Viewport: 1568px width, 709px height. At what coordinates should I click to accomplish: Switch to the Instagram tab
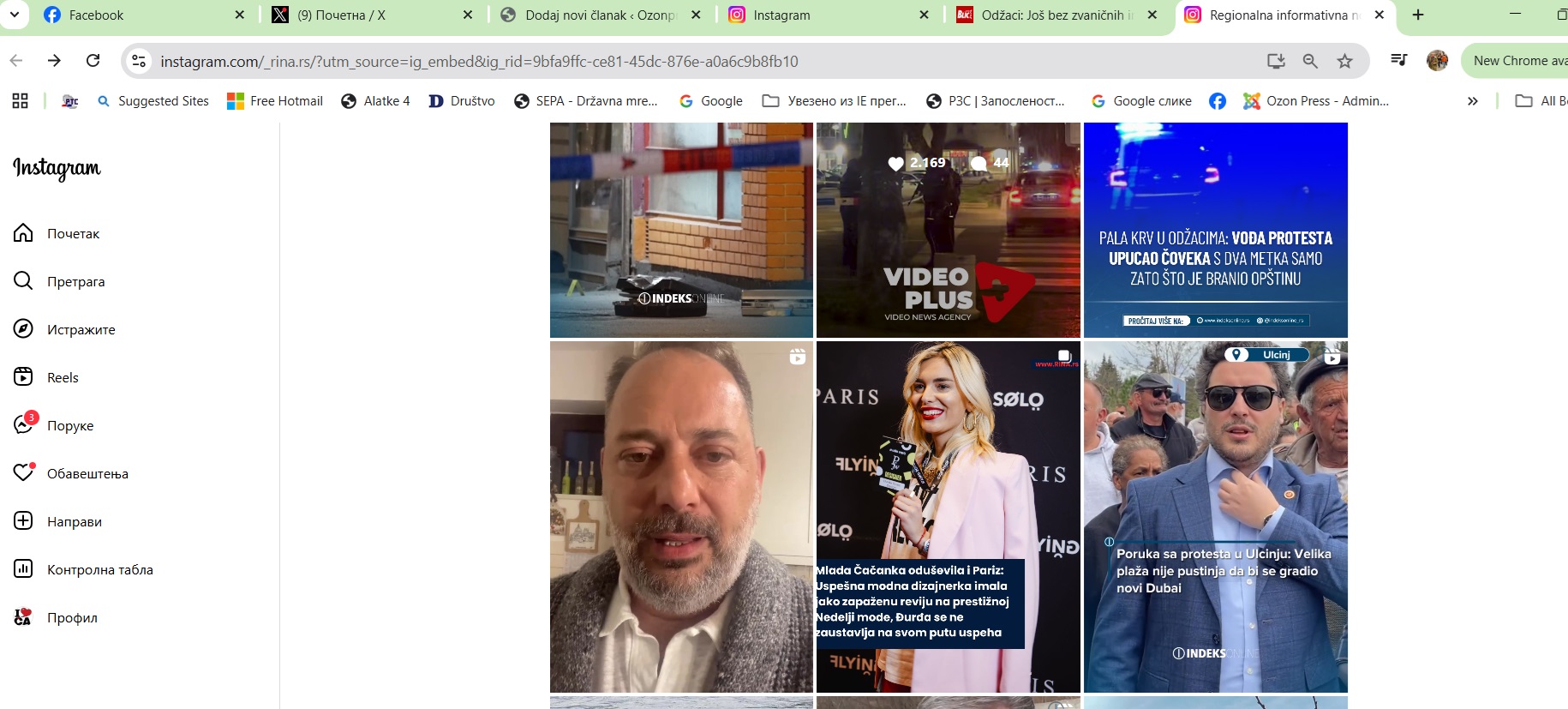[x=829, y=15]
